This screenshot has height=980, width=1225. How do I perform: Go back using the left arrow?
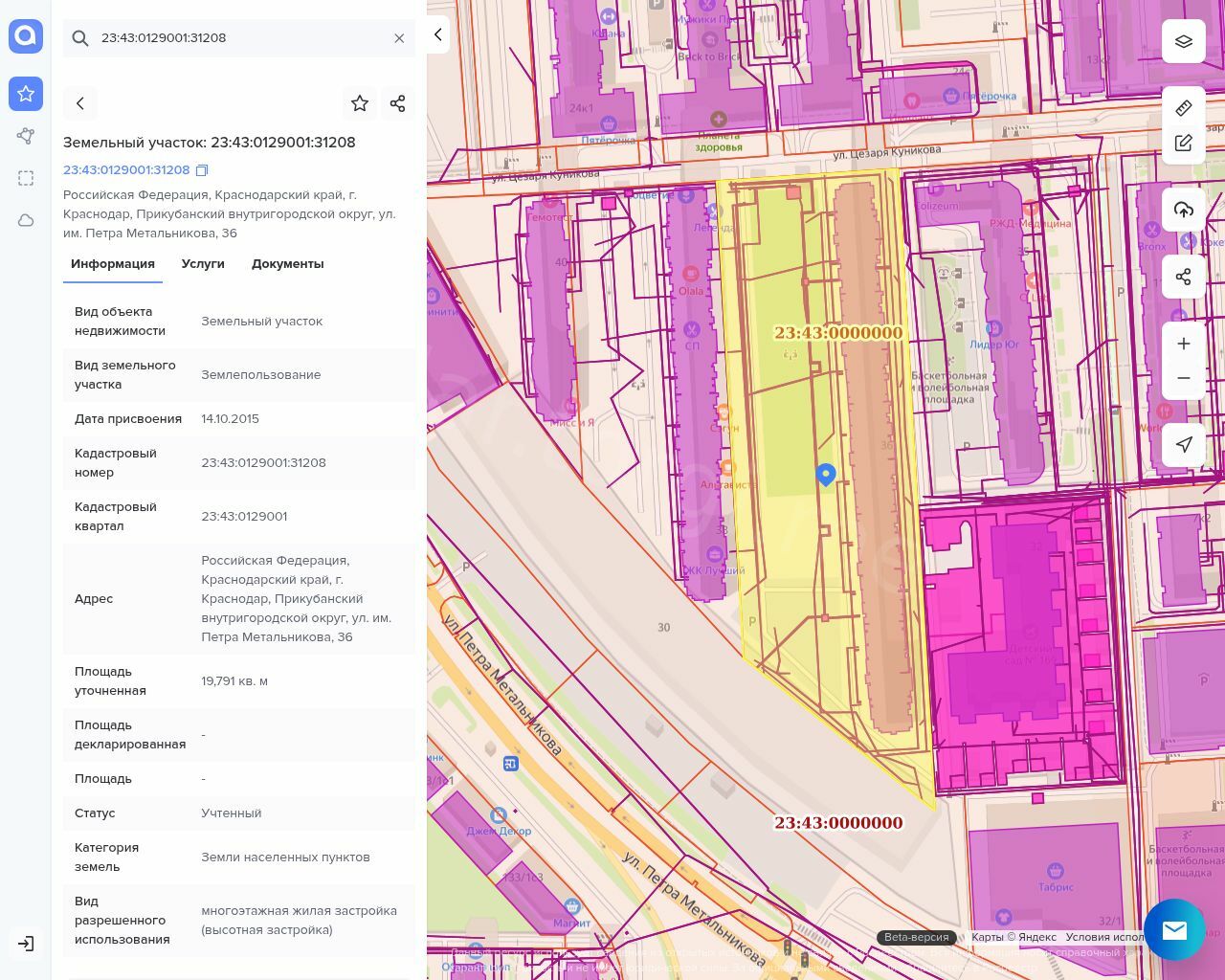pos(80,103)
